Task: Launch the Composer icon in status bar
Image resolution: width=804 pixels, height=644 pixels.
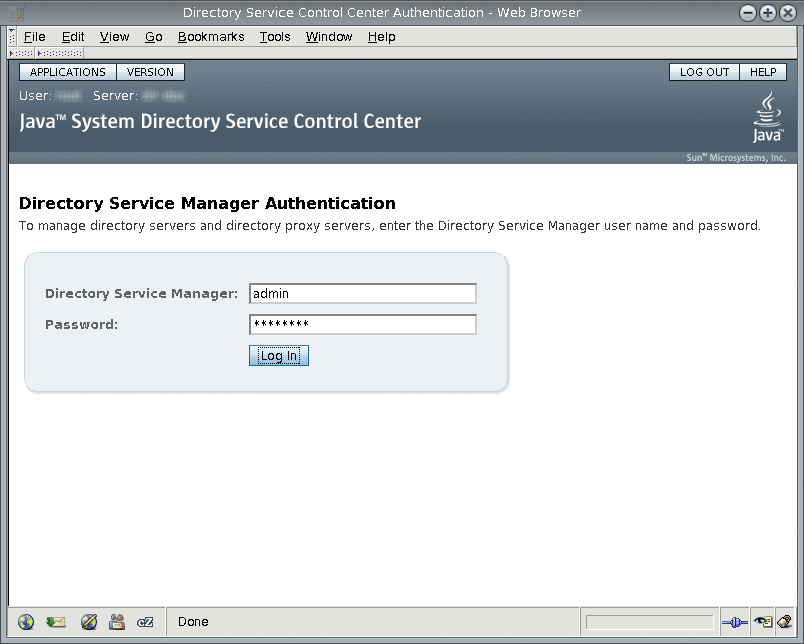Action: point(89,621)
